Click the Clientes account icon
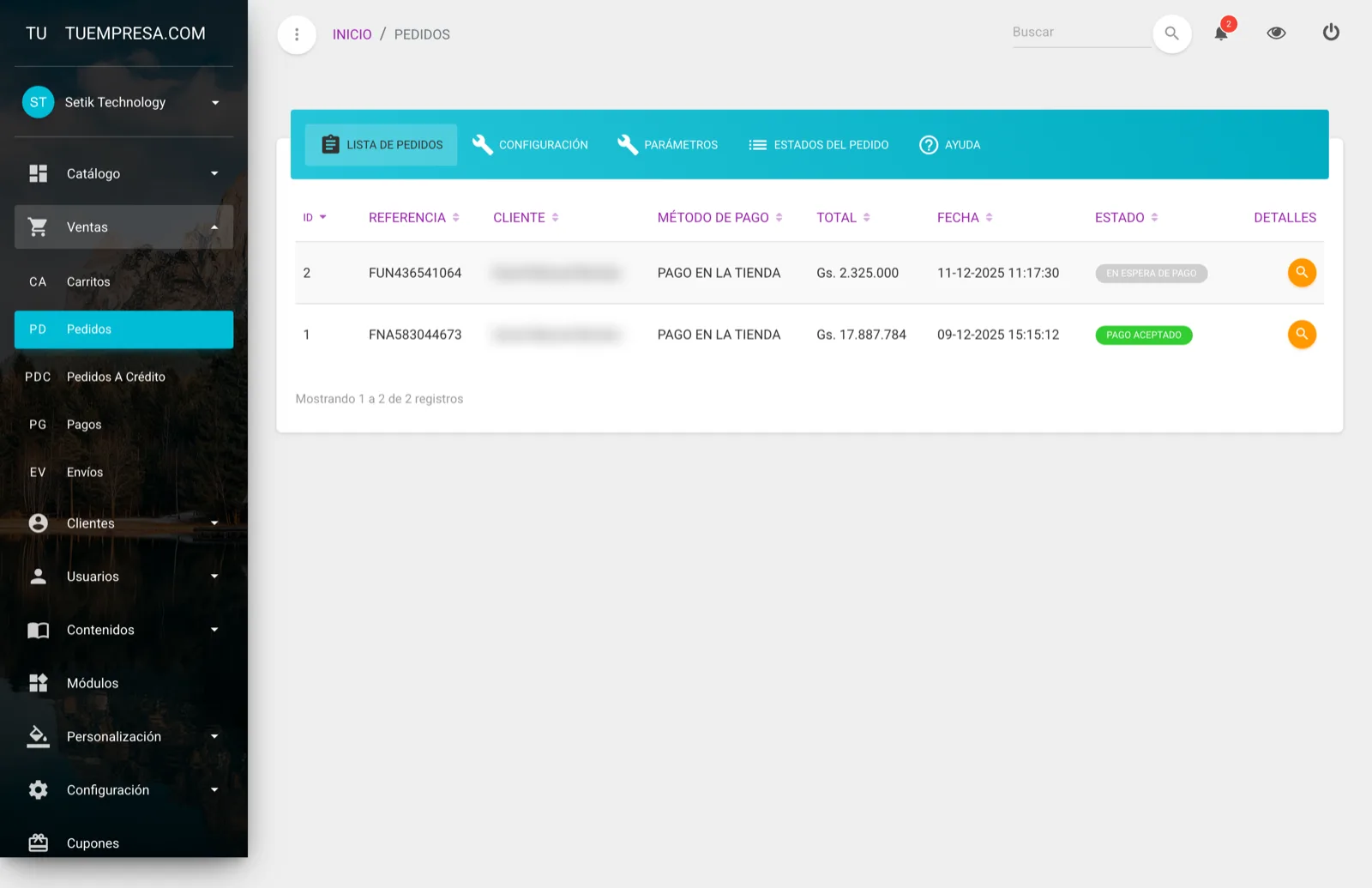Image resolution: width=1372 pixels, height=888 pixels. pos(38,523)
